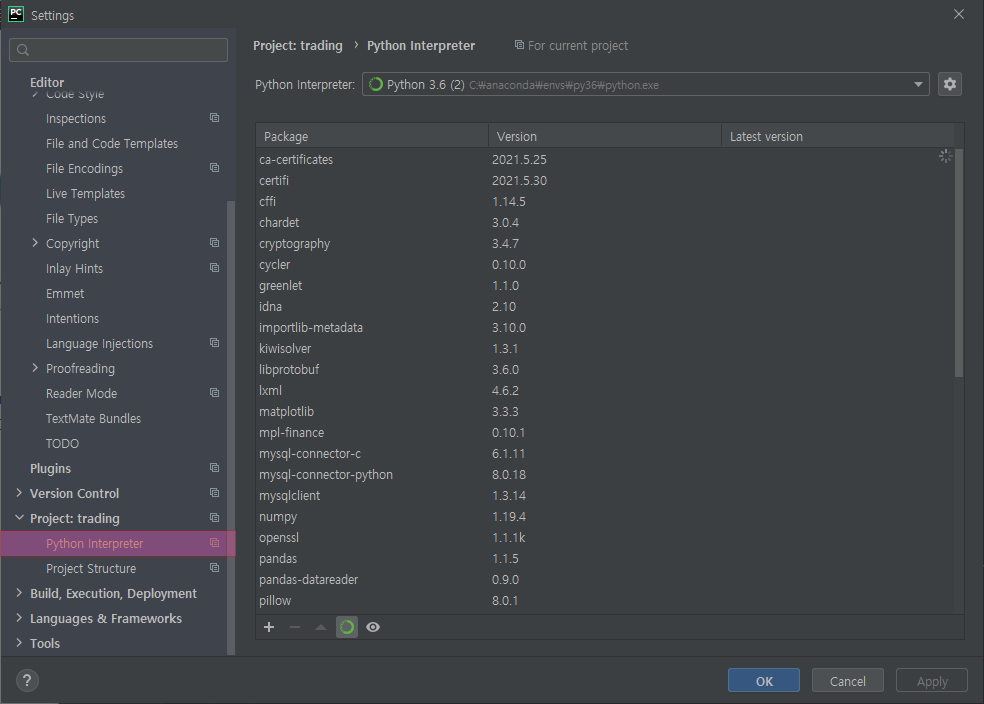Viewport: 984px width, 704px height.
Task: Select the numpy package row
Action: coord(605,516)
